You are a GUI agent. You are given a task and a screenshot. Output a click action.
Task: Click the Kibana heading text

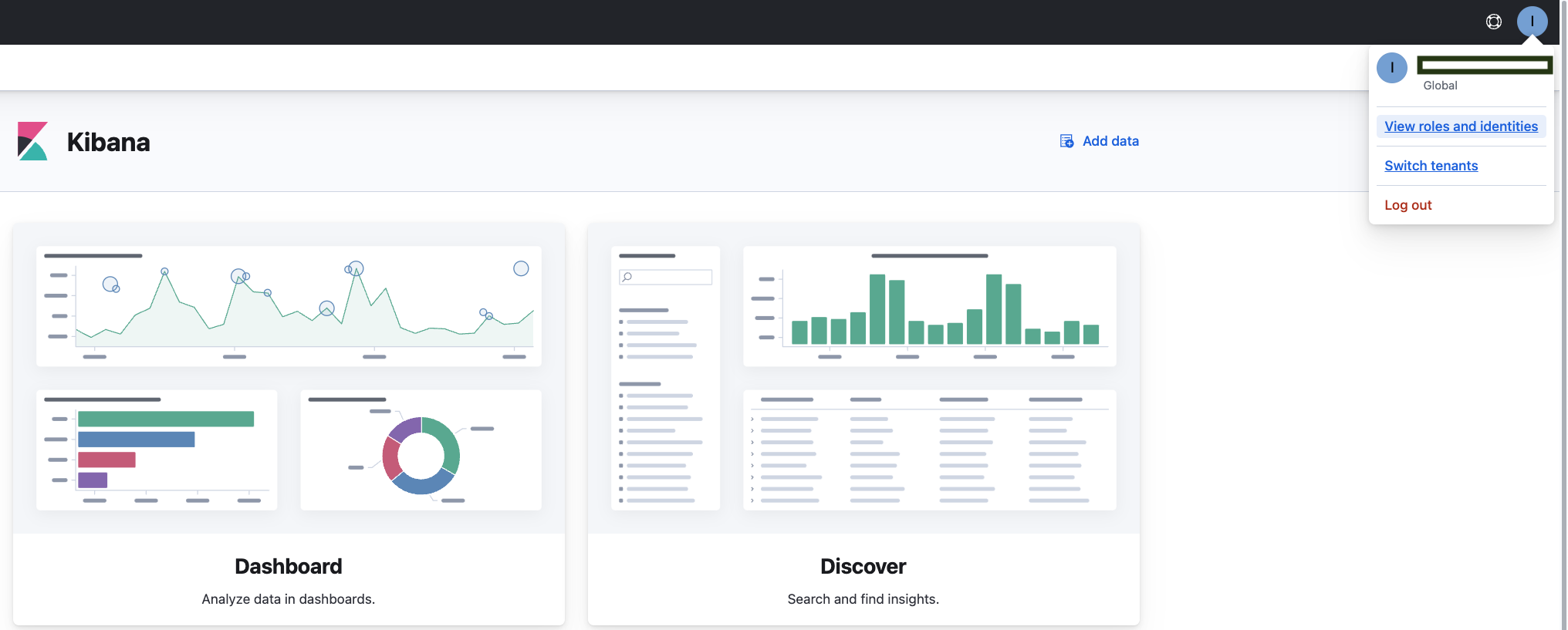tap(108, 143)
